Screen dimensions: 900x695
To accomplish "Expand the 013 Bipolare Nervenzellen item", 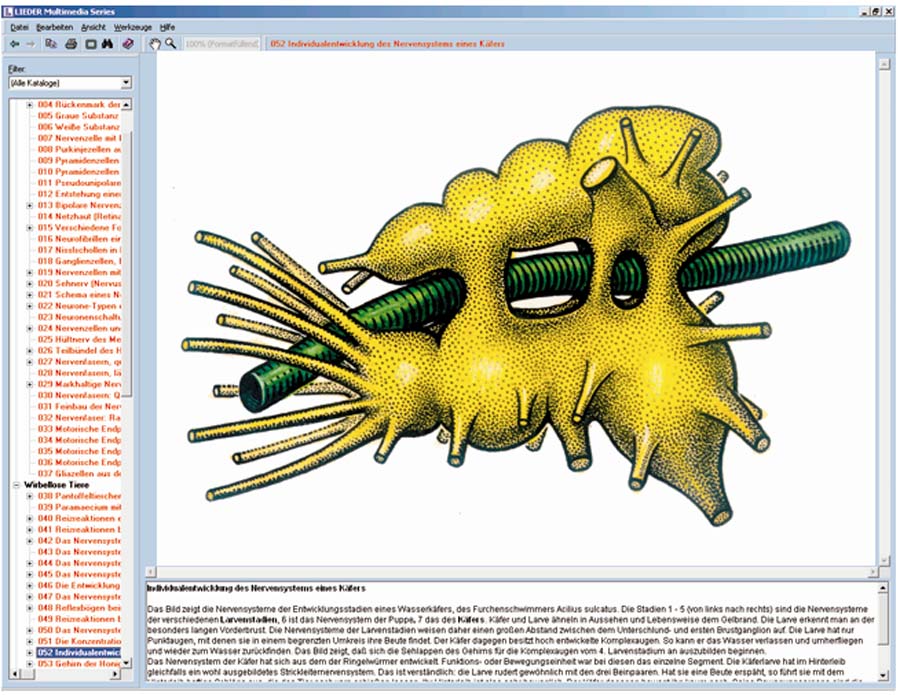I will 30,205.
